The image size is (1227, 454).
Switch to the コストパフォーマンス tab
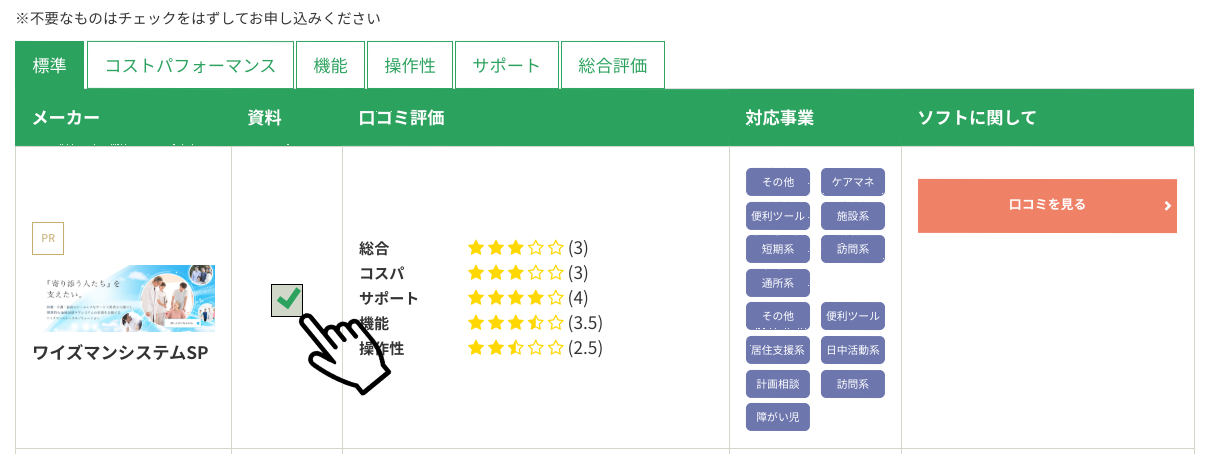coord(190,66)
